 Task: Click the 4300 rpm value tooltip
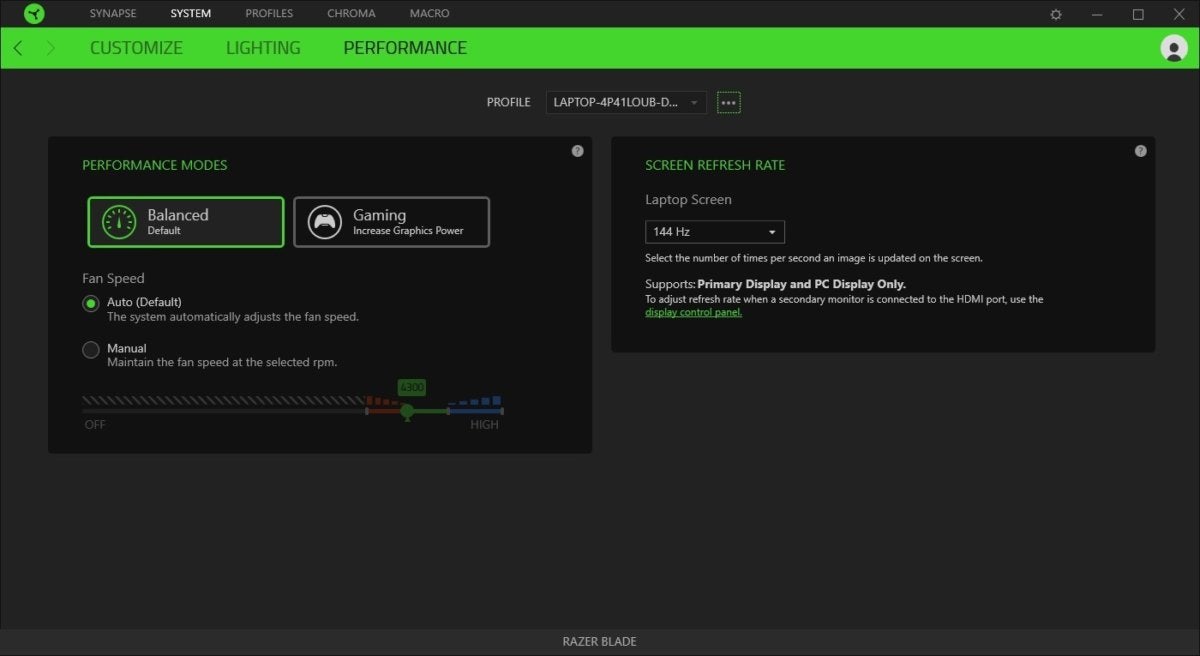click(411, 387)
